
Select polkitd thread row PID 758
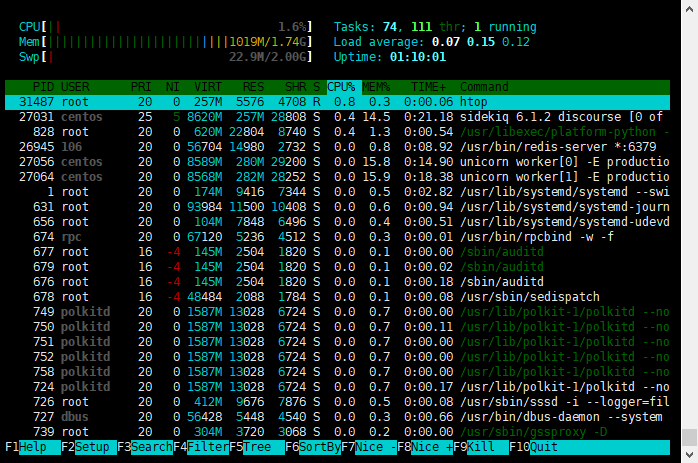point(337,372)
